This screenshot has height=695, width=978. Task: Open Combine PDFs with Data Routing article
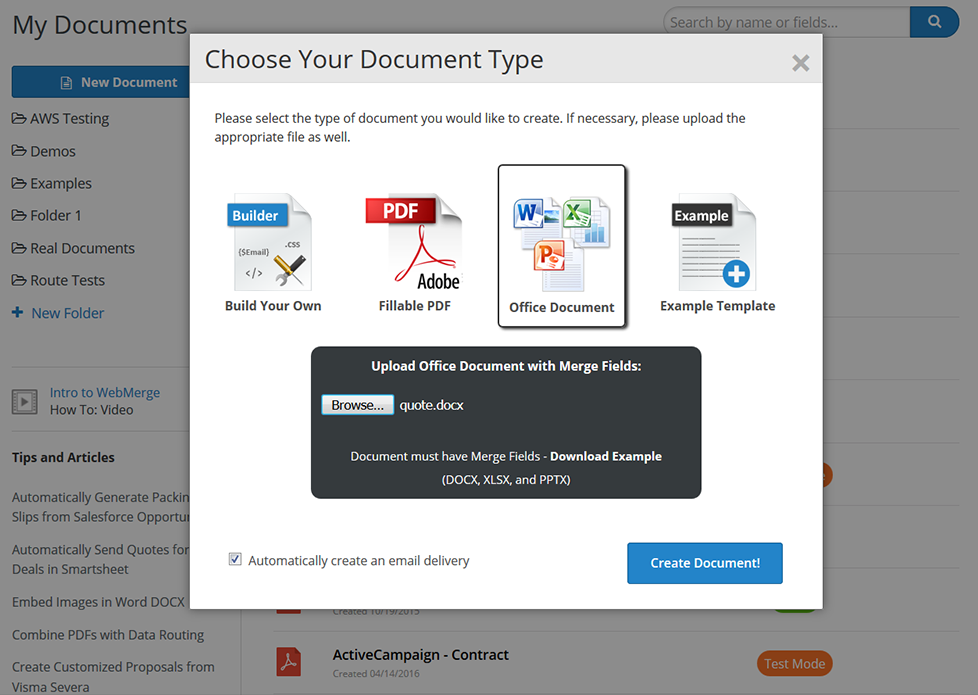[x=108, y=635]
